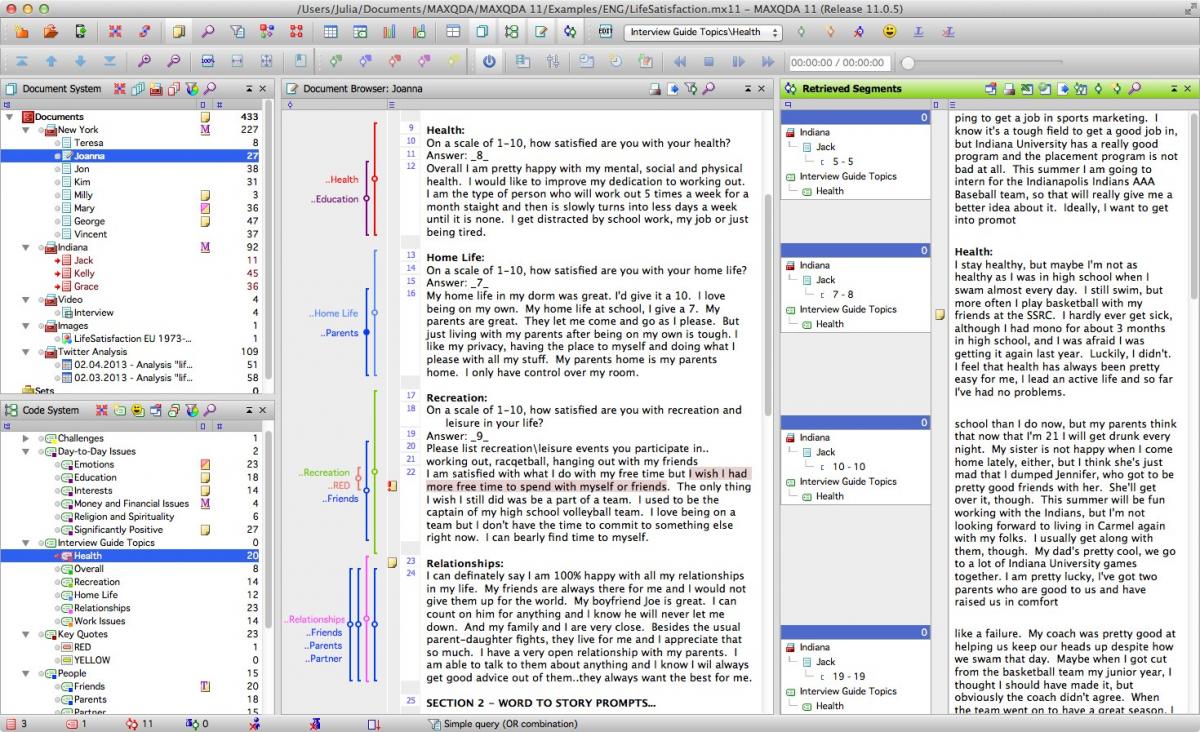Click the yellow highlight coding marker
Viewport: 1200px width, 732px height.
pos(453,61)
